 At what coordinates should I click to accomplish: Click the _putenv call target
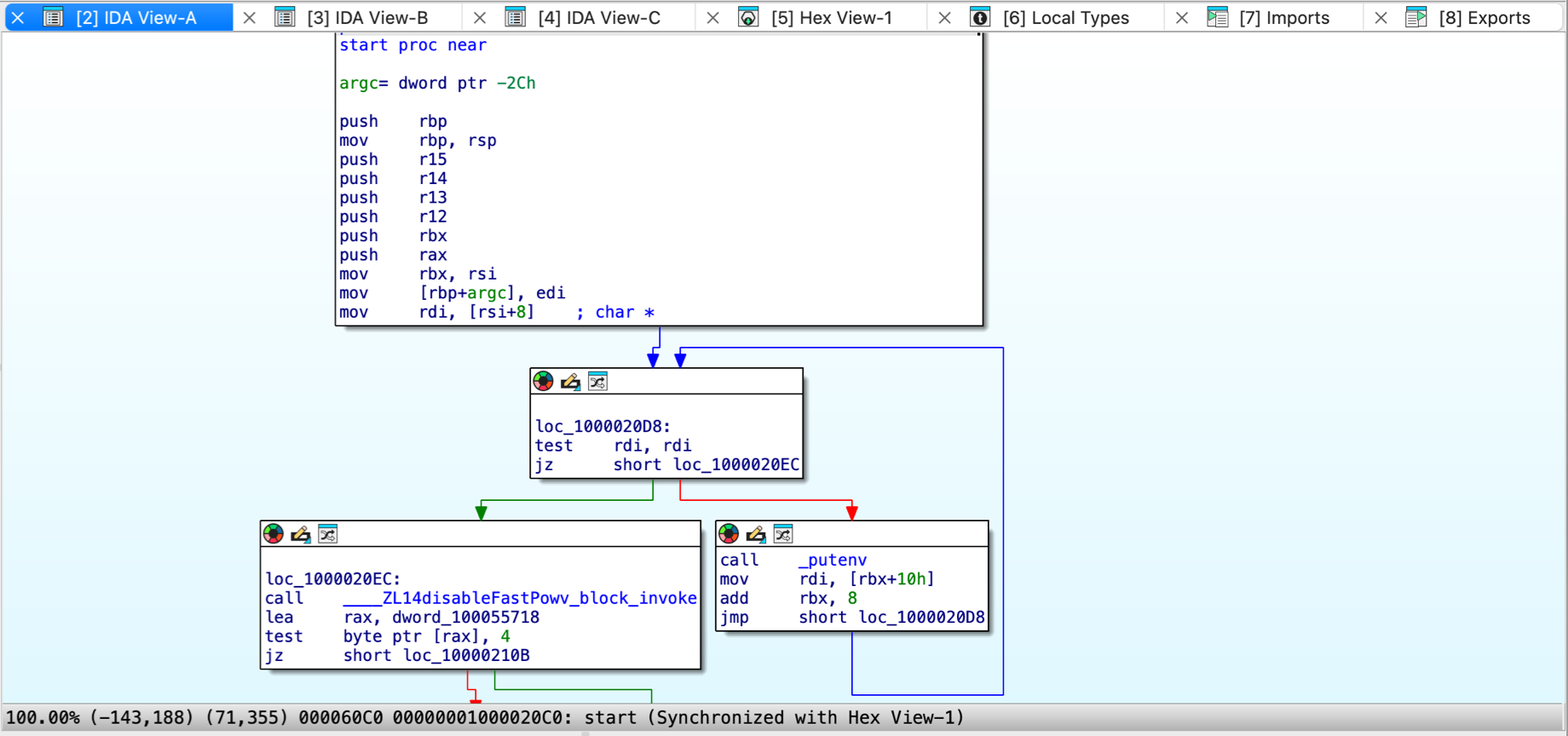pos(833,560)
